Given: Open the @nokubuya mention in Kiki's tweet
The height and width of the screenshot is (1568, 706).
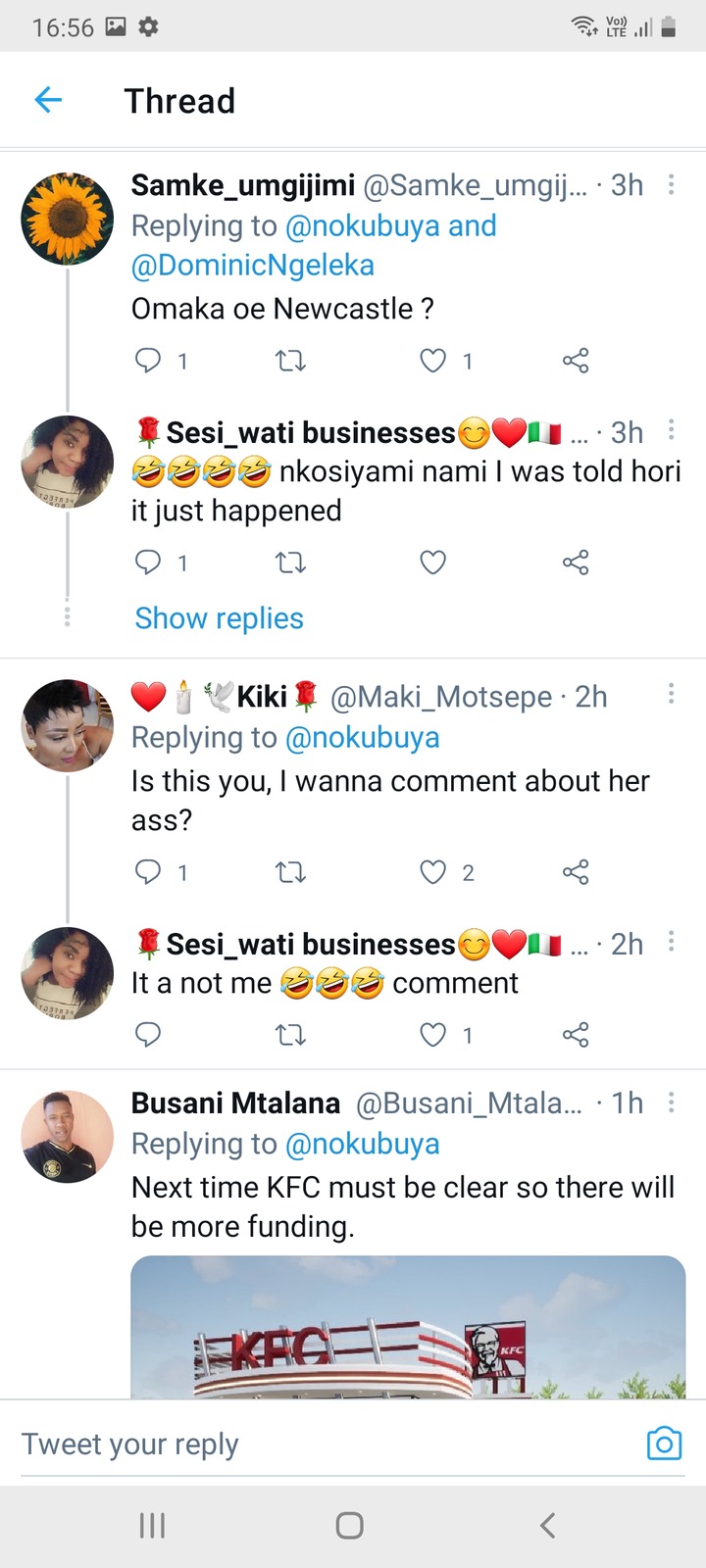Looking at the screenshot, I should 362,737.
